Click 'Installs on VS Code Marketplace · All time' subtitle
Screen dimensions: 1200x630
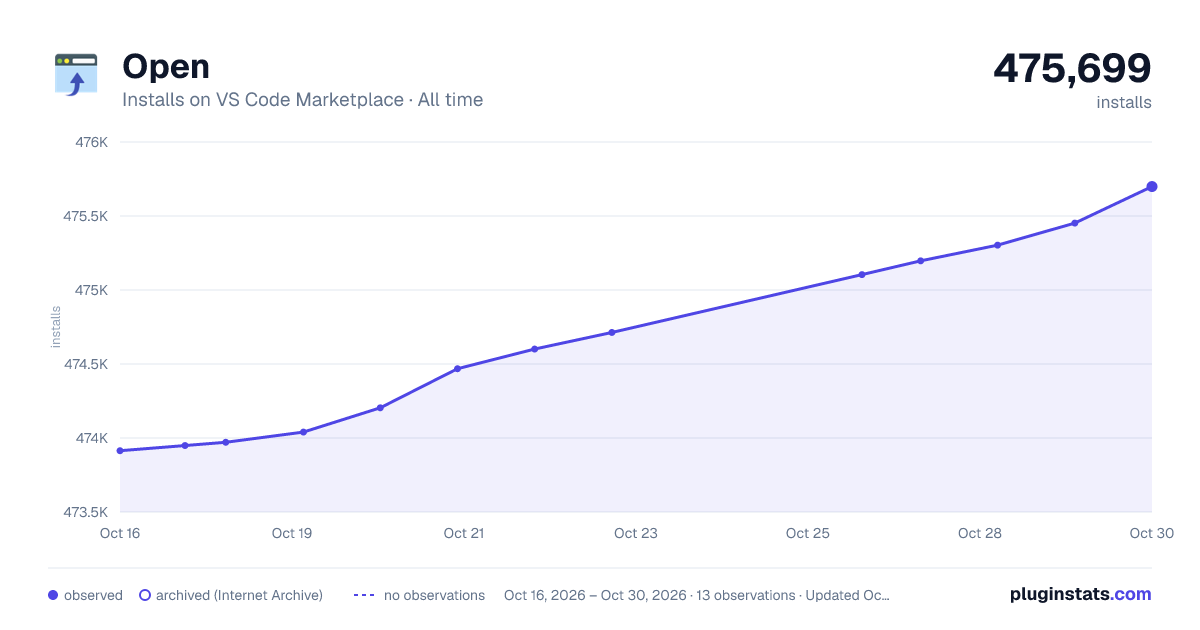[x=302, y=100]
